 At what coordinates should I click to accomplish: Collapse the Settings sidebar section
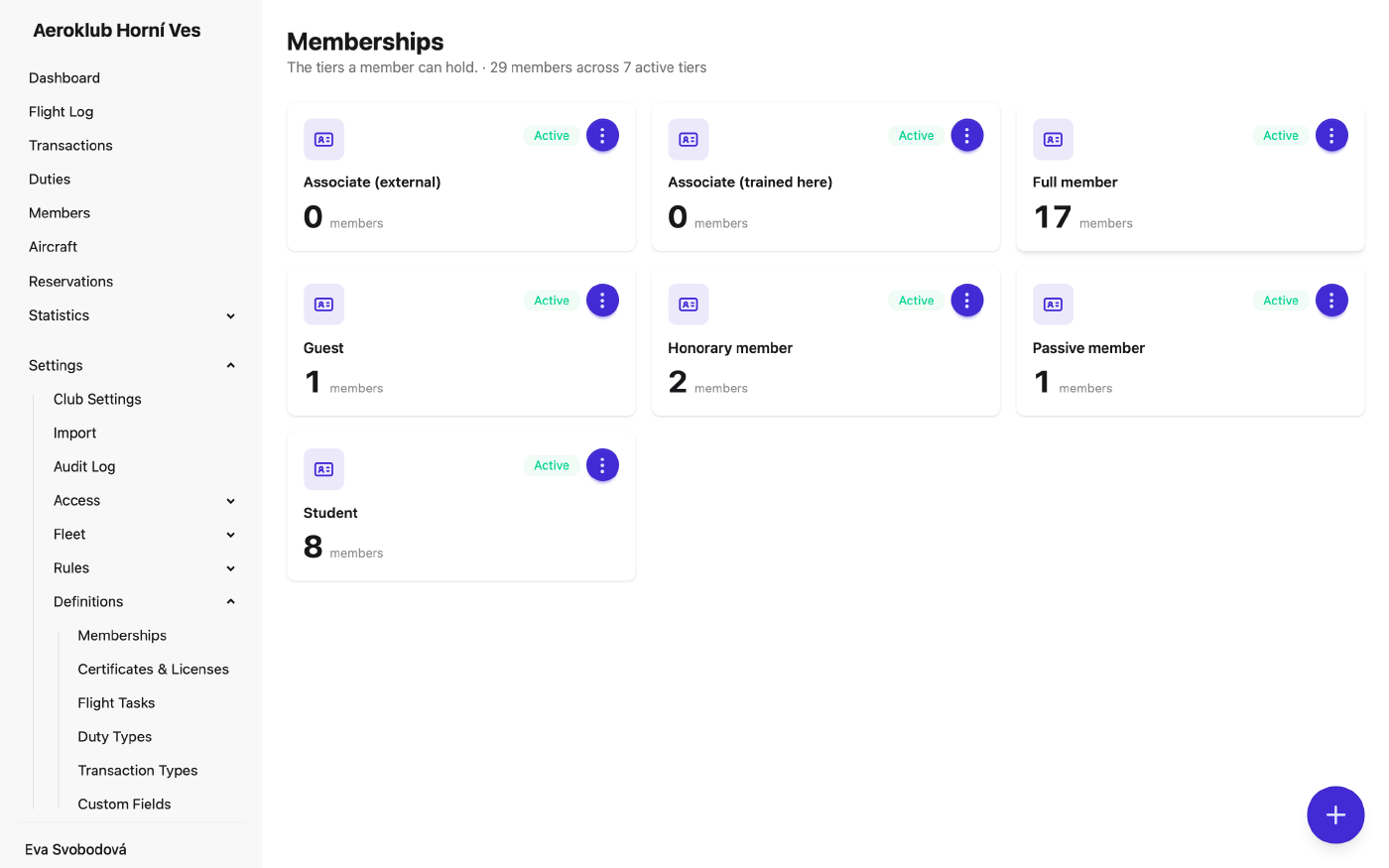pos(131,365)
